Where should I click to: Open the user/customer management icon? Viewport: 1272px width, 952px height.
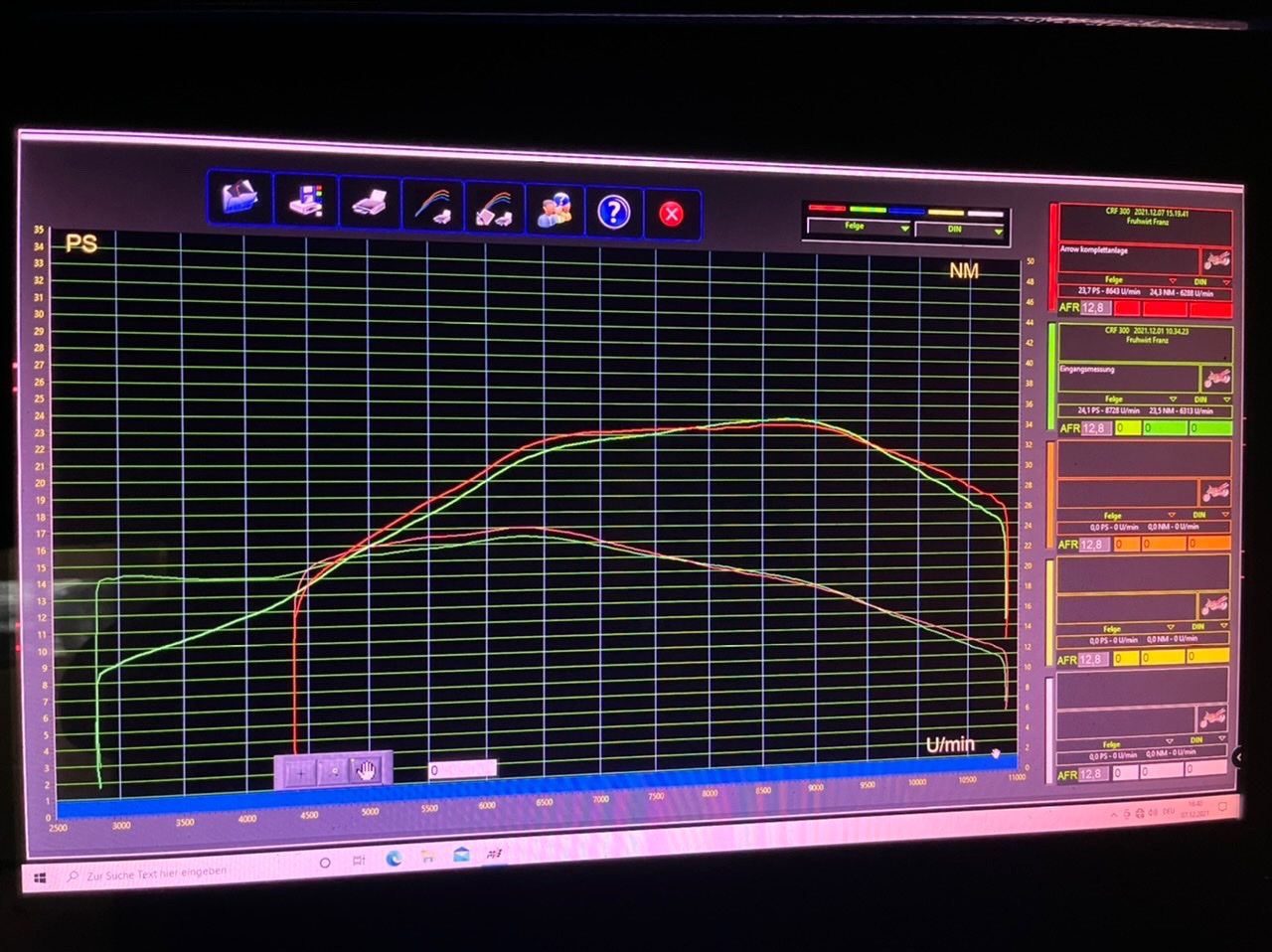[555, 211]
